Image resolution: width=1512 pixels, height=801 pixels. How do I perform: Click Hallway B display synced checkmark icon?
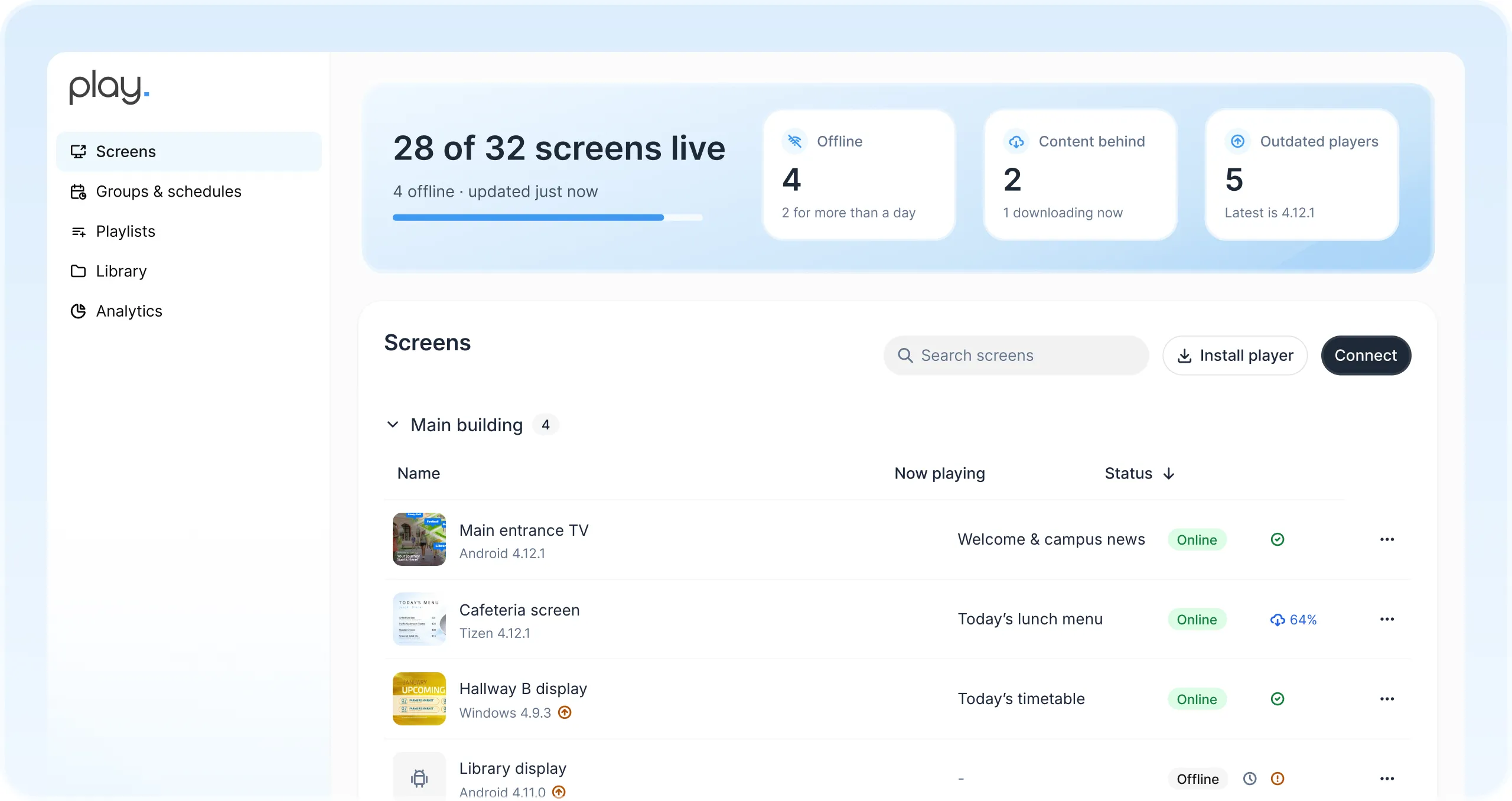tap(1278, 699)
